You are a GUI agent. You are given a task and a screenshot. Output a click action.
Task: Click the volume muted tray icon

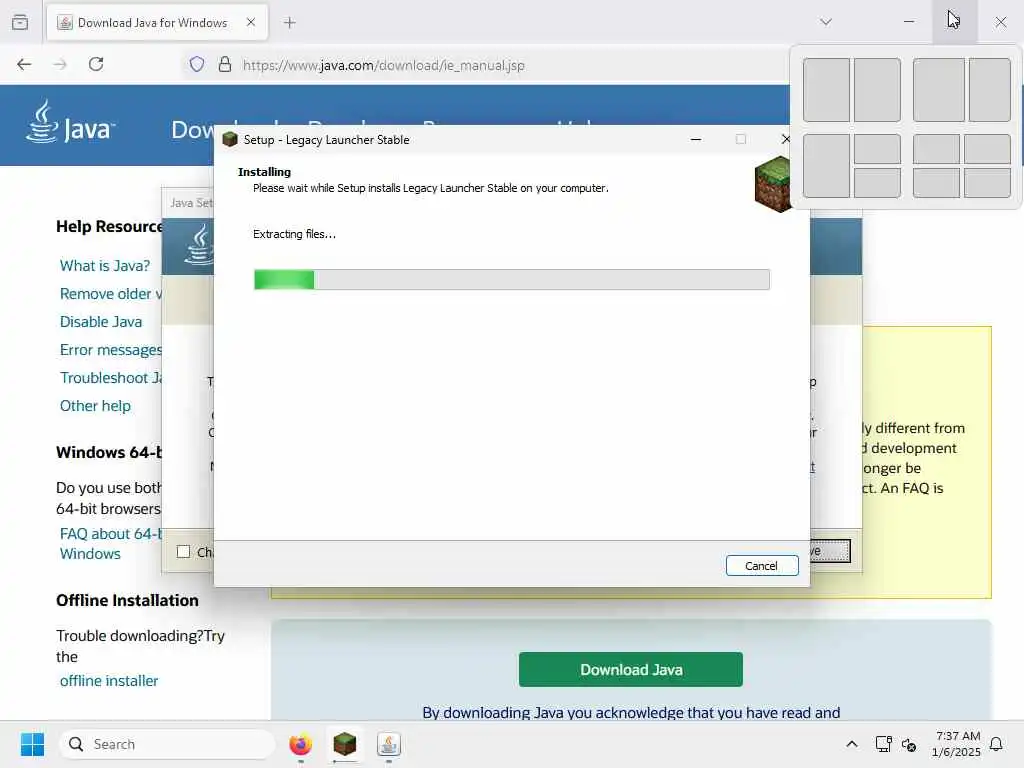909,744
